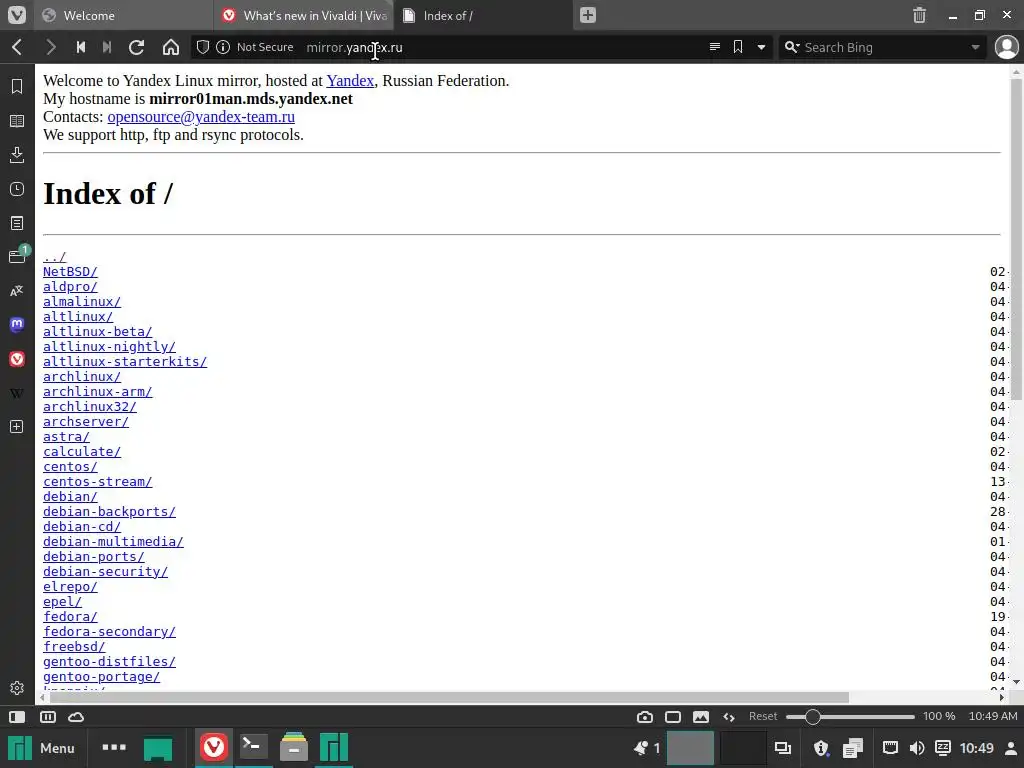Open the Vivaldi web panel

tap(17, 359)
